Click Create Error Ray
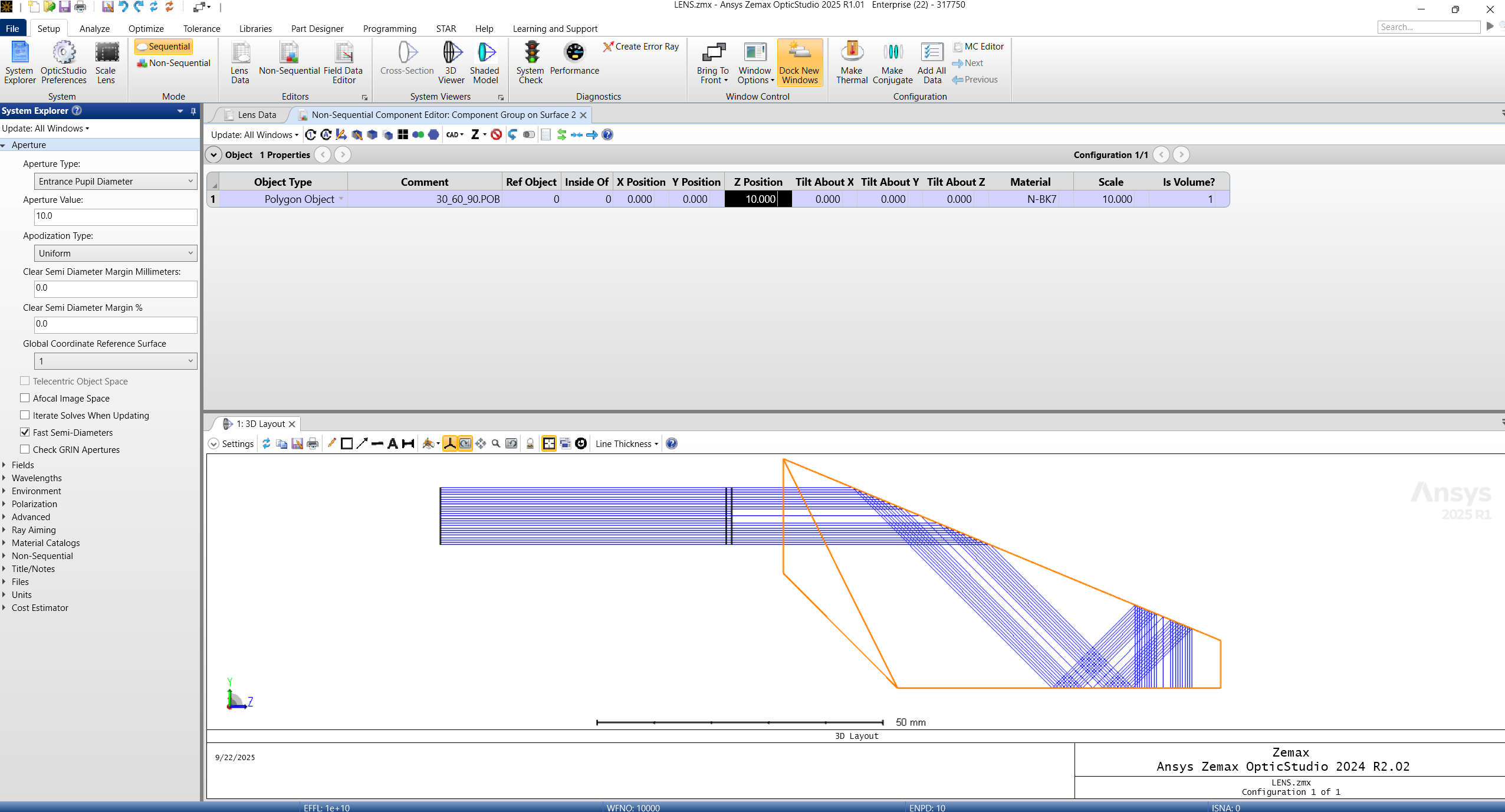Image resolution: width=1505 pixels, height=812 pixels. click(641, 47)
